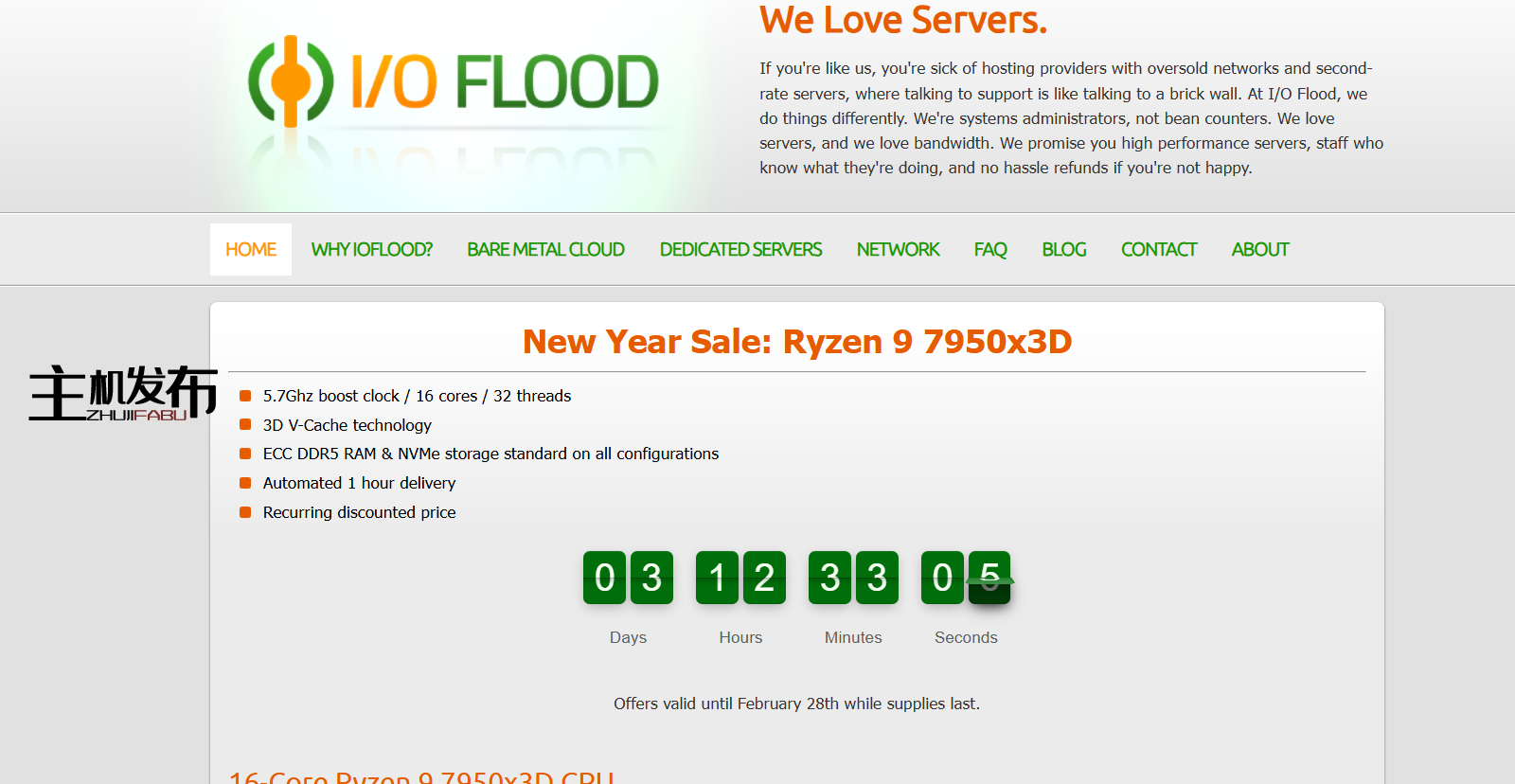Click the Minutes countdown digits
Image resolution: width=1515 pixels, height=784 pixels.
(x=853, y=578)
